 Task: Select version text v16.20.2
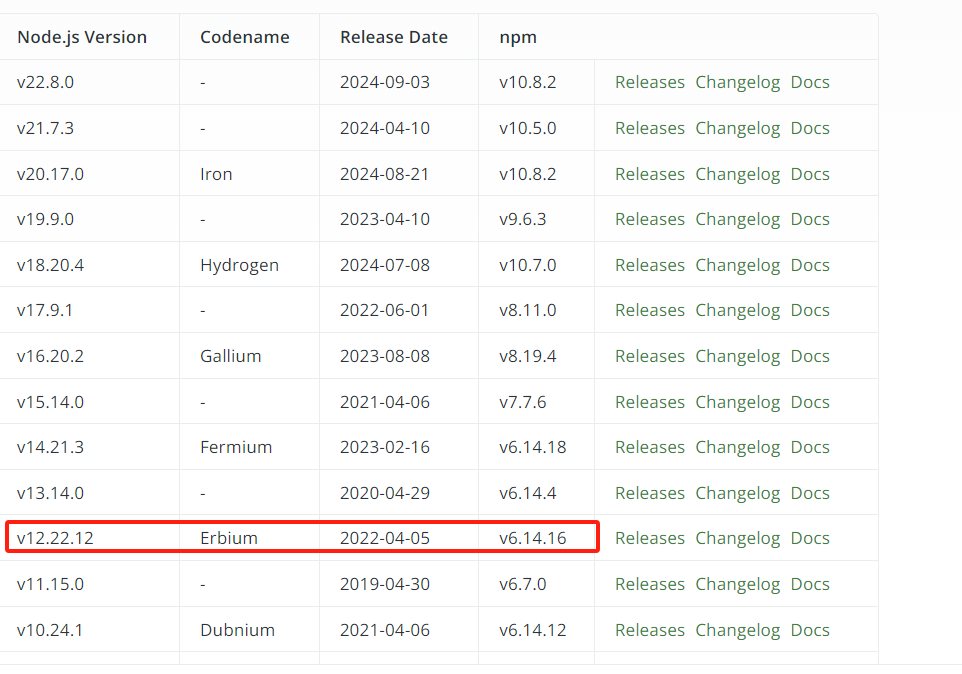pyautogui.click(x=50, y=356)
